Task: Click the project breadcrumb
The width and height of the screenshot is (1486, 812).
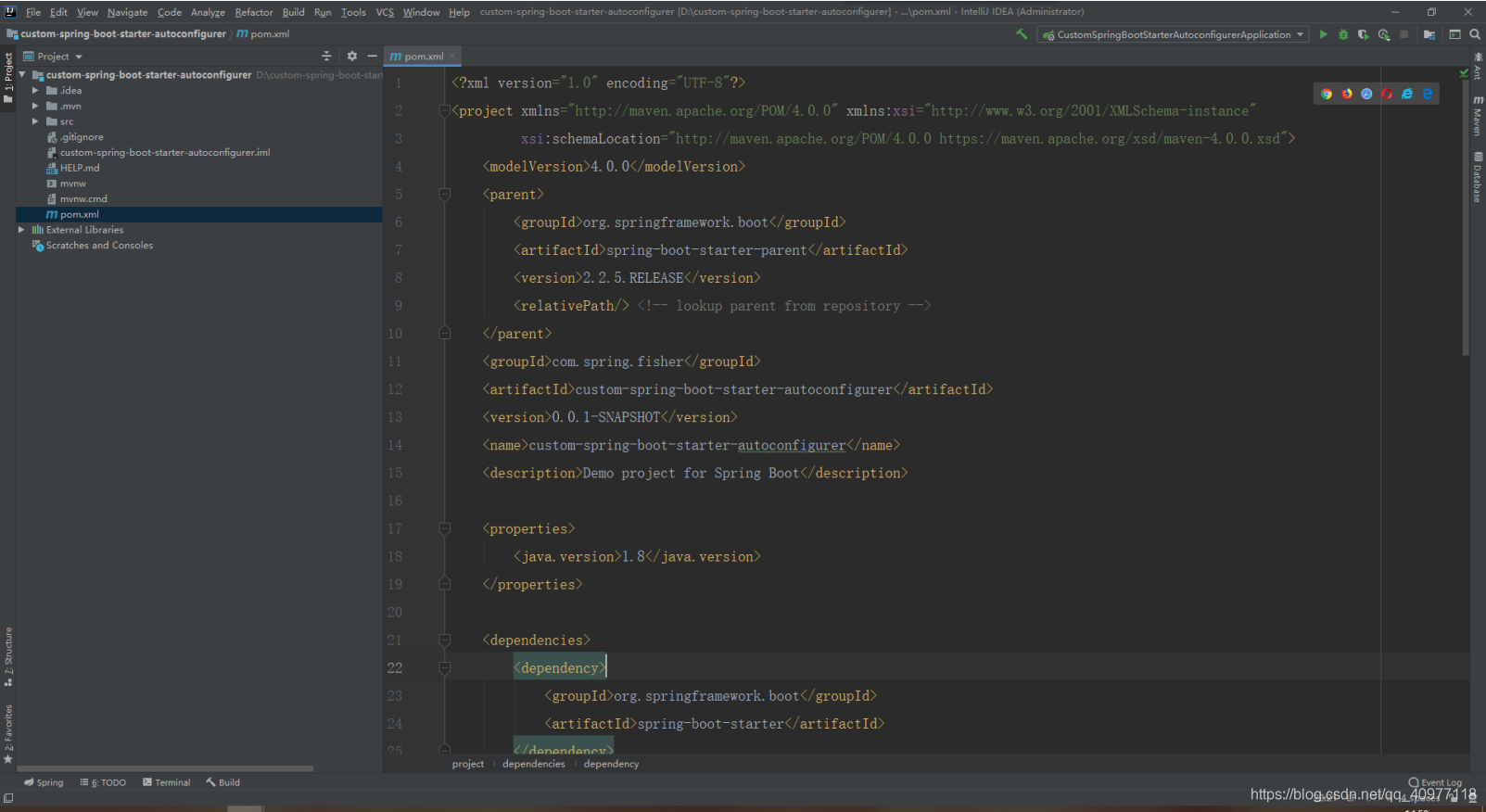Action: point(468,764)
